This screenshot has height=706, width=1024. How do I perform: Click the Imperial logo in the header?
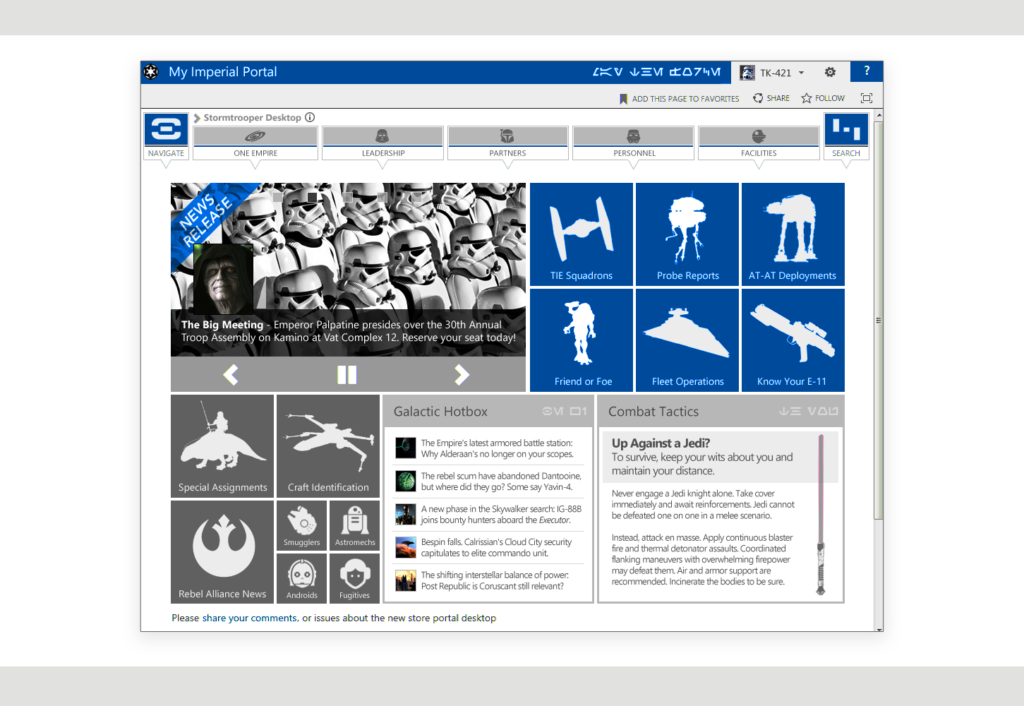point(152,72)
